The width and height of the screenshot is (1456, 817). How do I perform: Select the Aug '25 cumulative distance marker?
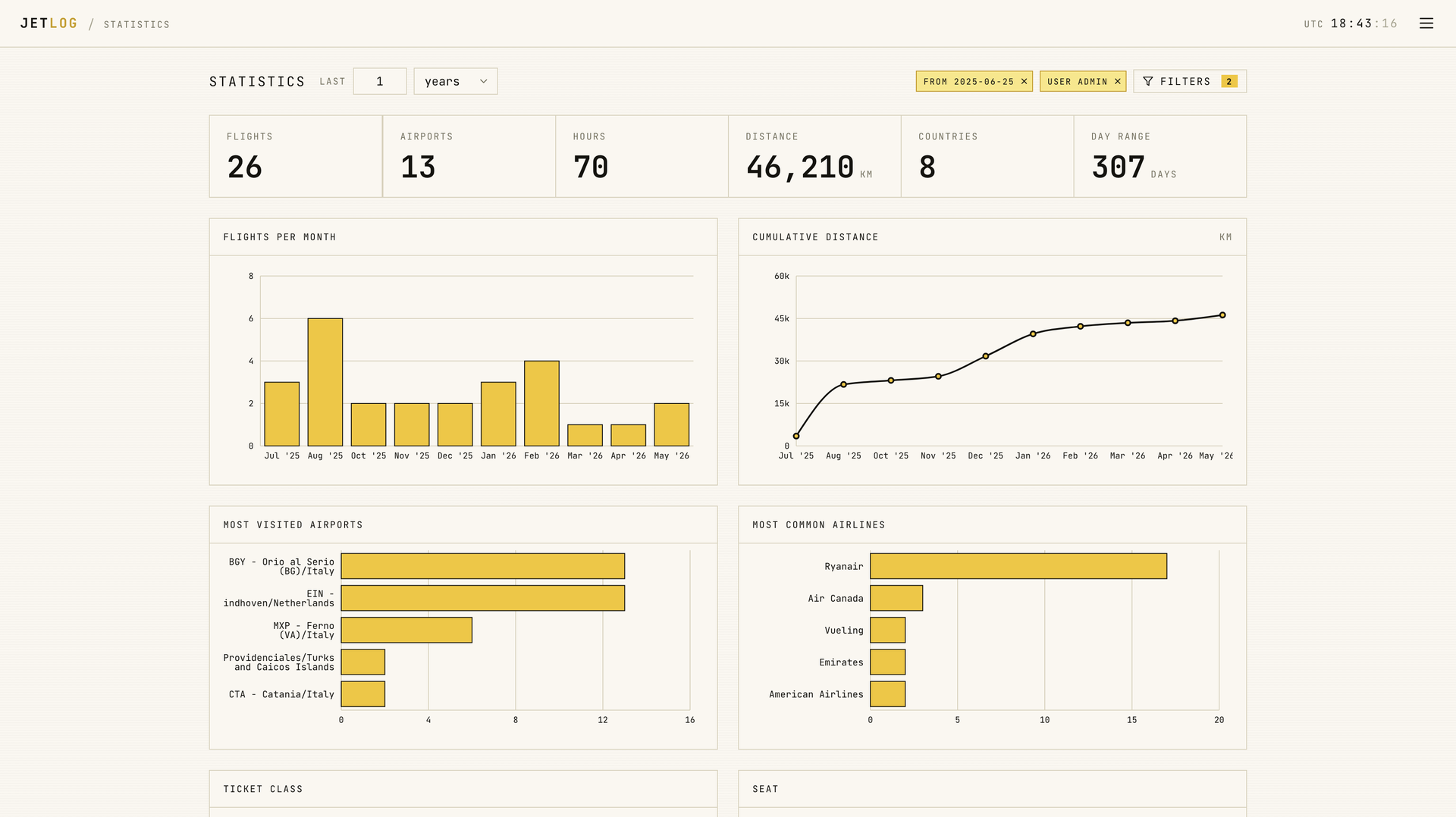(843, 385)
